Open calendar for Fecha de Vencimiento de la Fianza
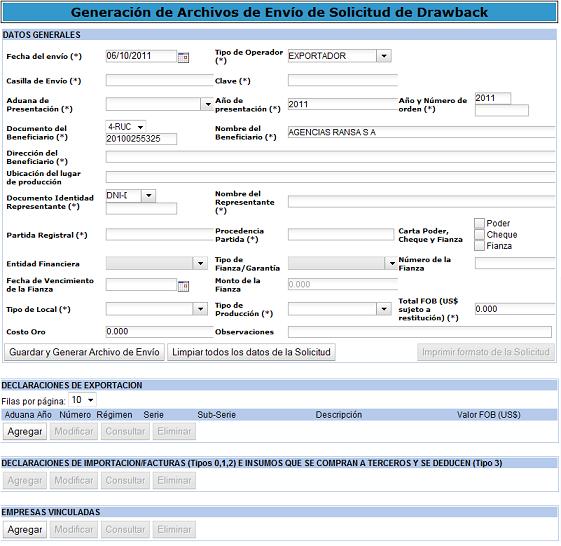Image resolution: width=561 pixels, height=546 pixels. tap(183, 286)
